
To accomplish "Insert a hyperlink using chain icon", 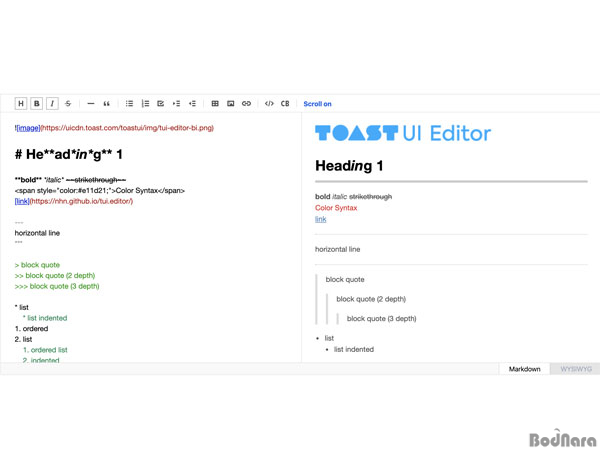I will [x=246, y=103].
